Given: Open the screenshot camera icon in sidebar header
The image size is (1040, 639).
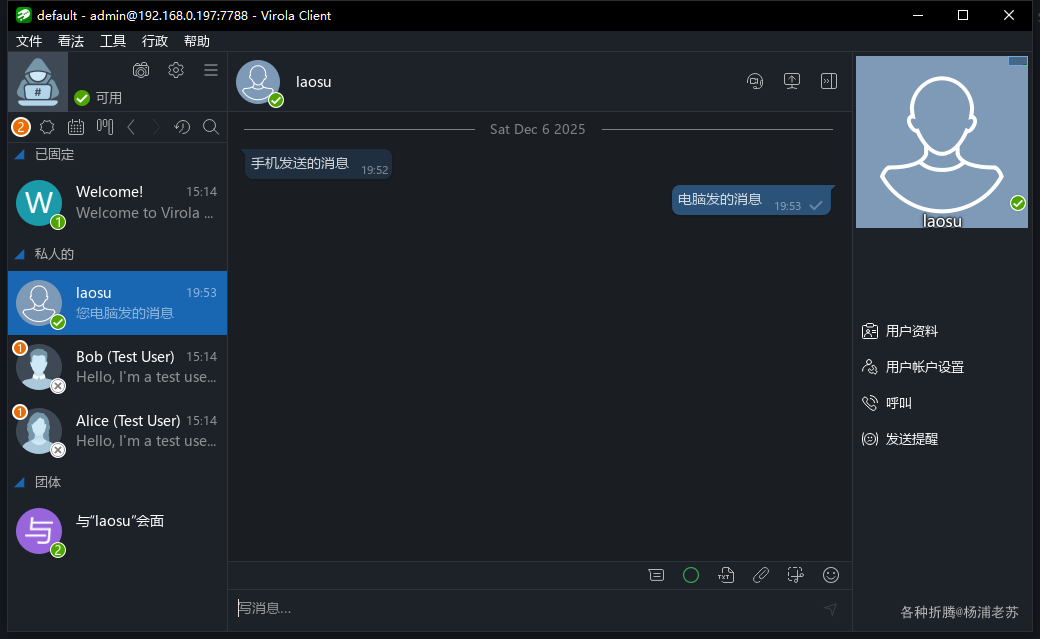Looking at the screenshot, I should [141, 70].
